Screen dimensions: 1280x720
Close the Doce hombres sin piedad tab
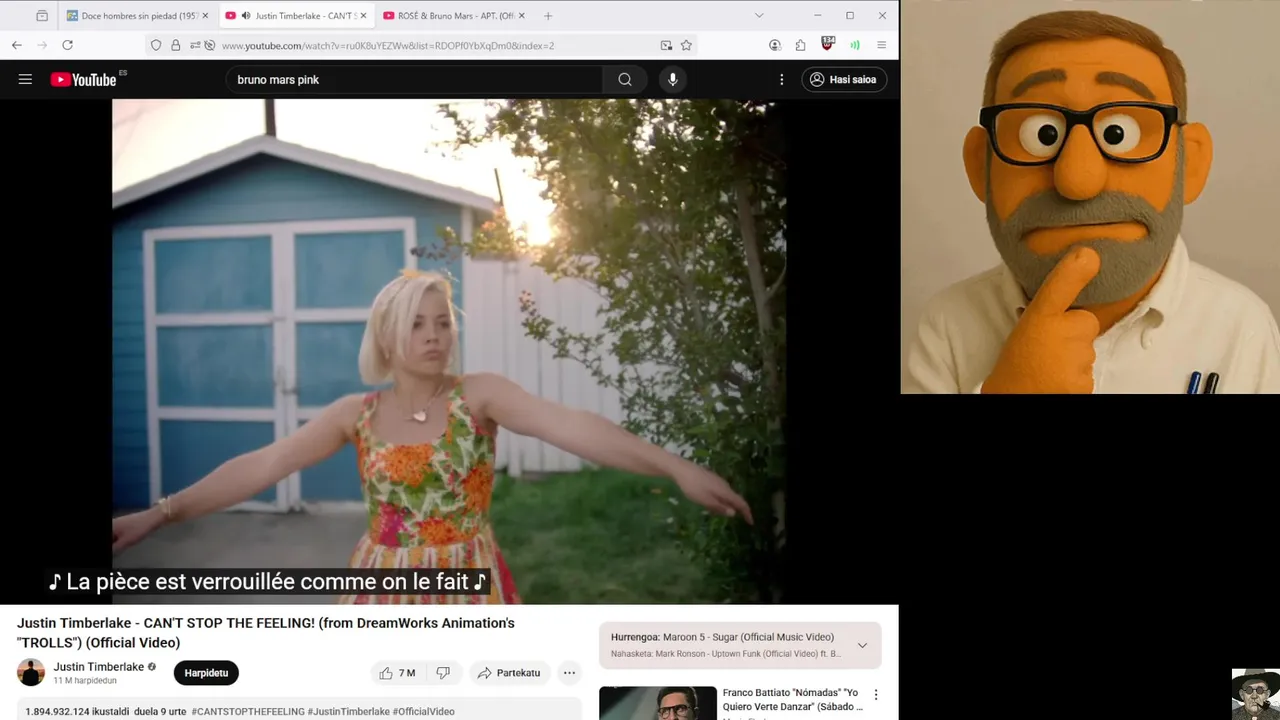tap(205, 16)
